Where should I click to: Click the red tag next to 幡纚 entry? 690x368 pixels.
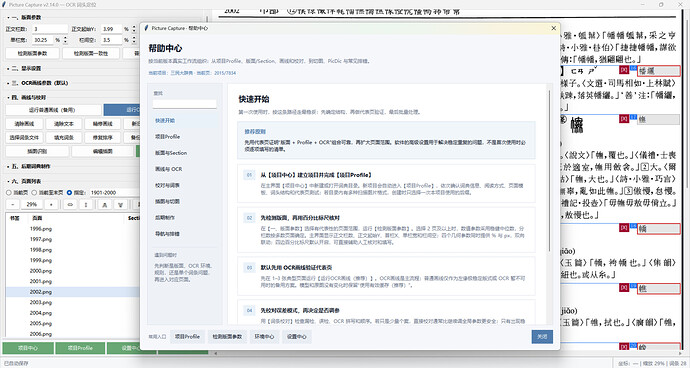click(624, 70)
